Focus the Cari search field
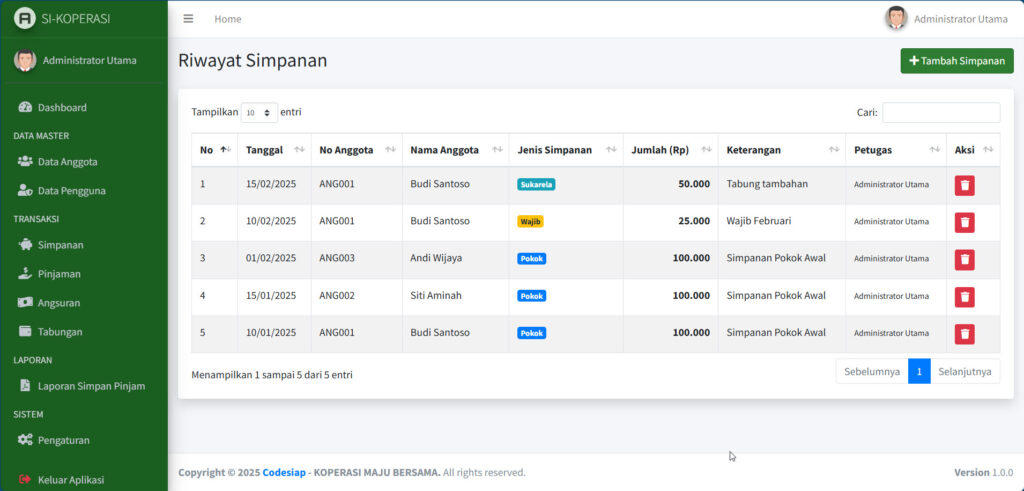The image size is (1024, 491). (x=940, y=113)
